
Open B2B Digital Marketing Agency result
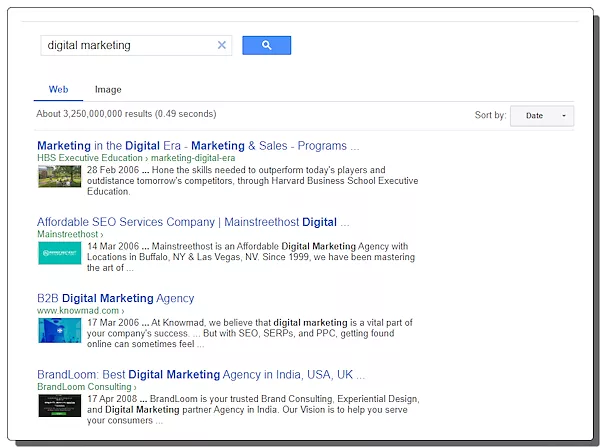point(115,298)
